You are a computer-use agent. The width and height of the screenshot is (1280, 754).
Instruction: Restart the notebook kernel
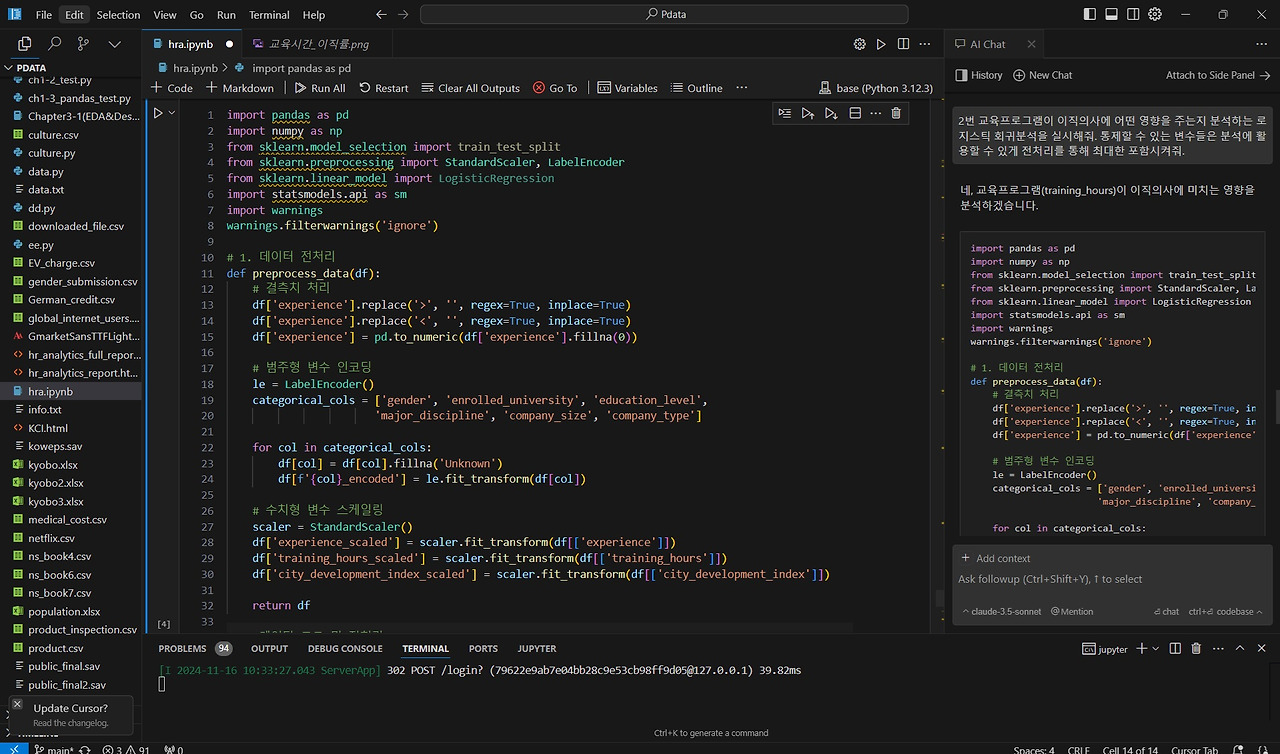click(383, 88)
